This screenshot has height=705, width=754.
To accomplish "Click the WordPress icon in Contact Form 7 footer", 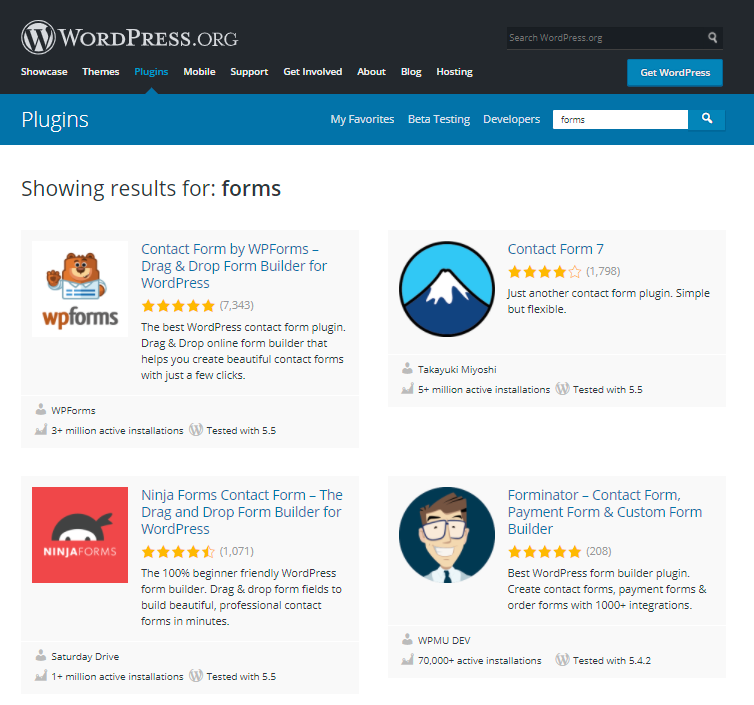I will pos(563,389).
